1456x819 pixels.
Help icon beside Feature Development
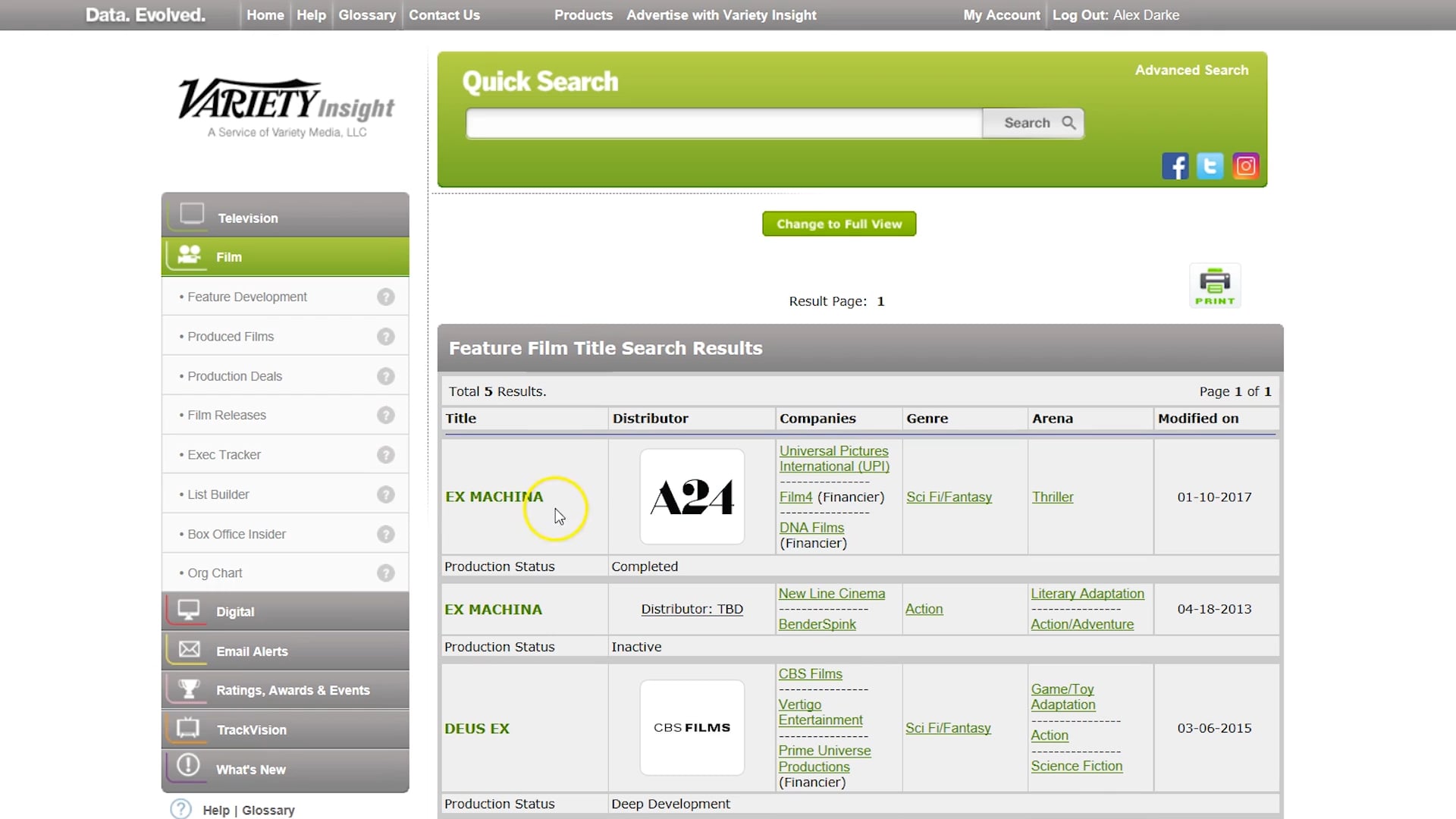(x=386, y=297)
